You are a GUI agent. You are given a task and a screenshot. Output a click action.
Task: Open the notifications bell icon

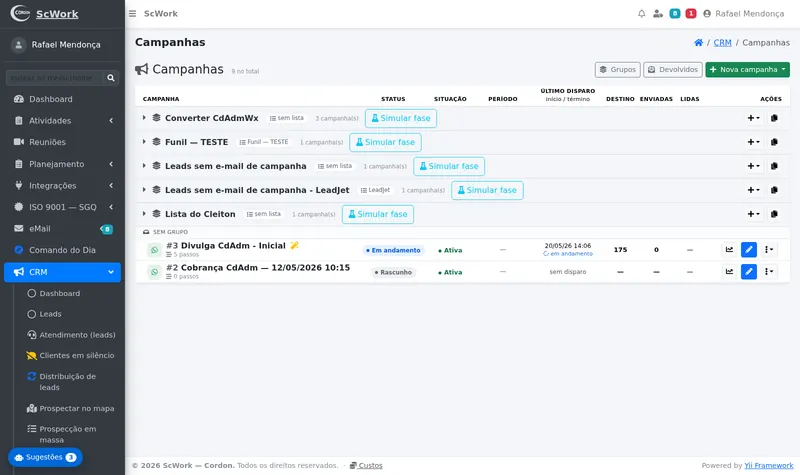pyautogui.click(x=641, y=14)
